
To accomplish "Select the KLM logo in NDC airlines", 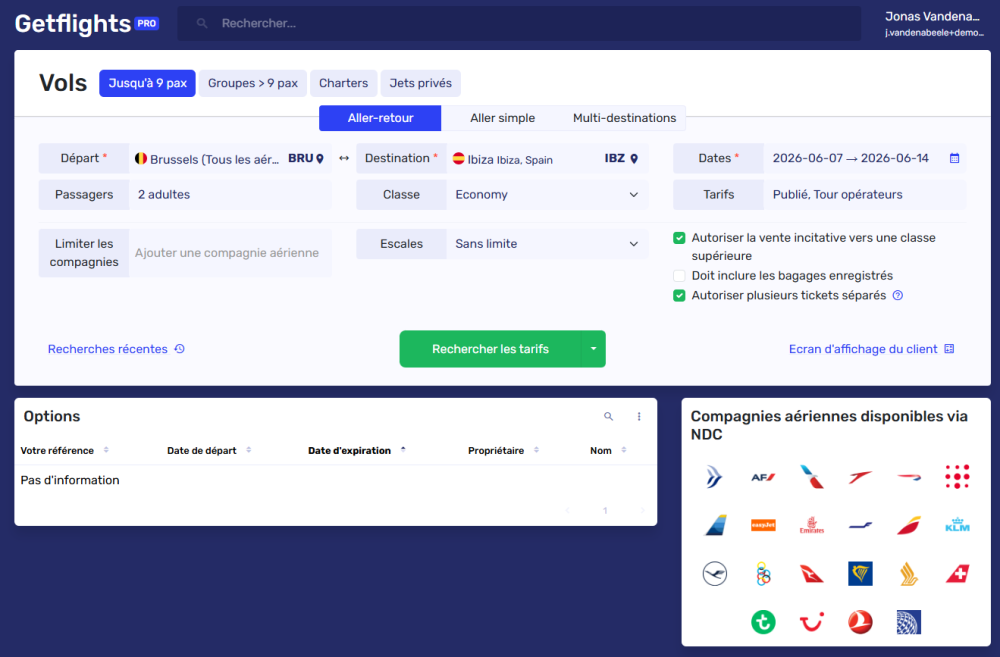I will [957, 525].
